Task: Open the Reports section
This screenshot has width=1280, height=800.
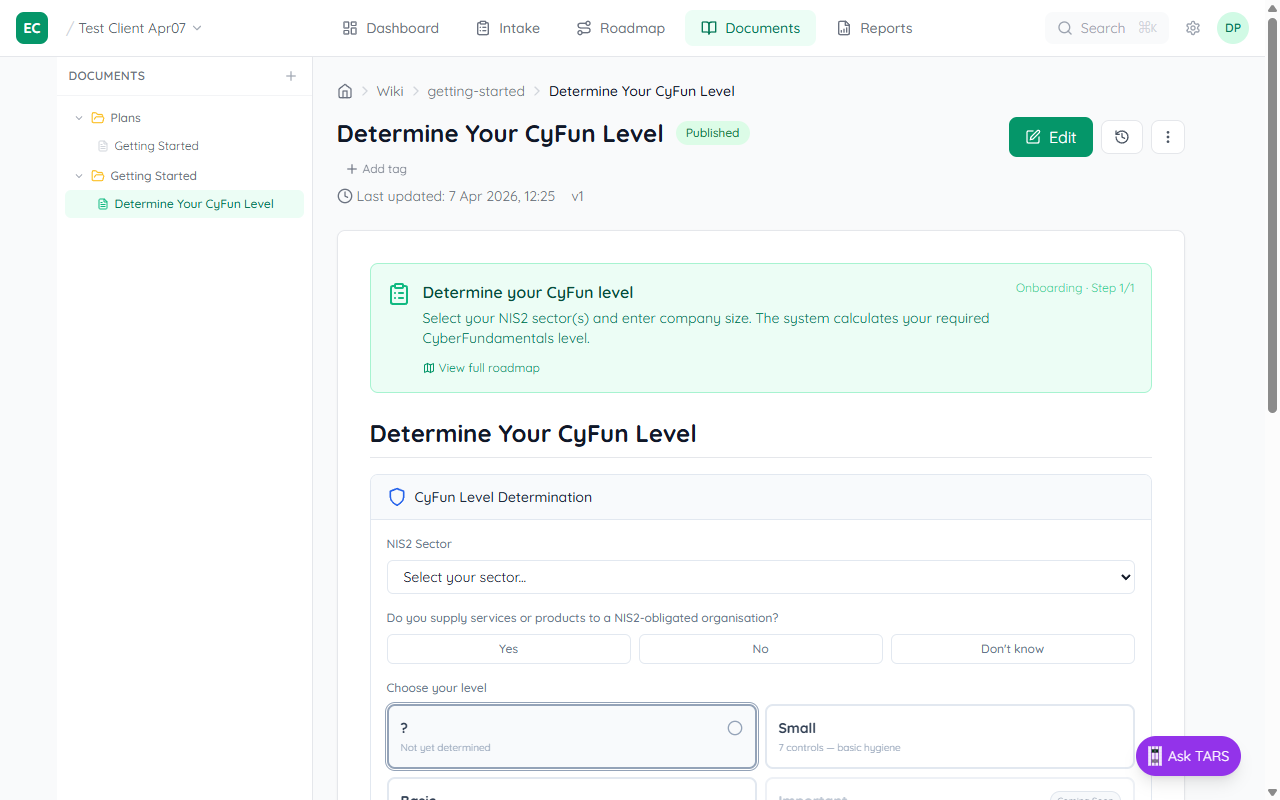Action: coord(874,28)
